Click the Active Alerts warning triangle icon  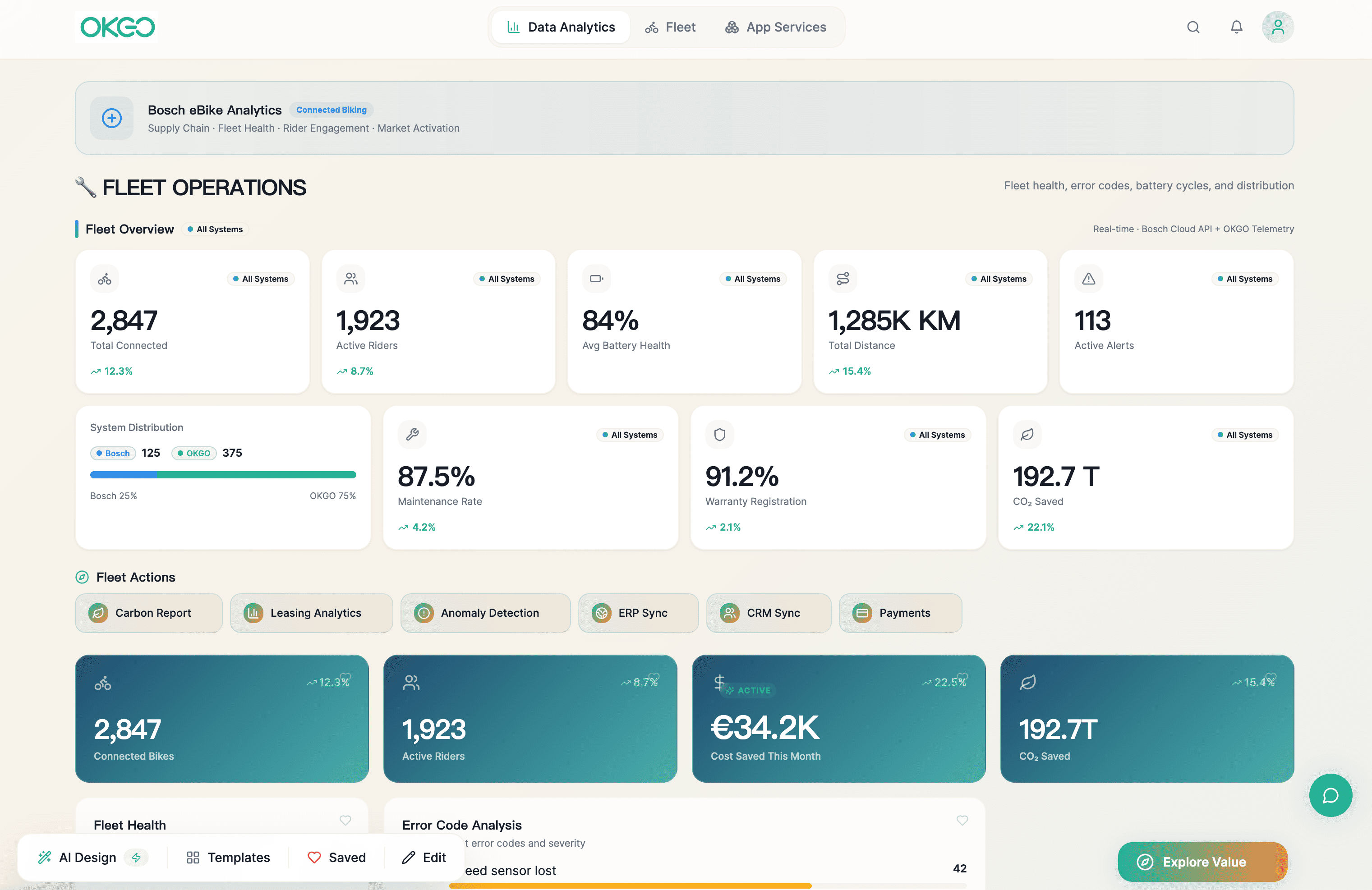point(1088,279)
